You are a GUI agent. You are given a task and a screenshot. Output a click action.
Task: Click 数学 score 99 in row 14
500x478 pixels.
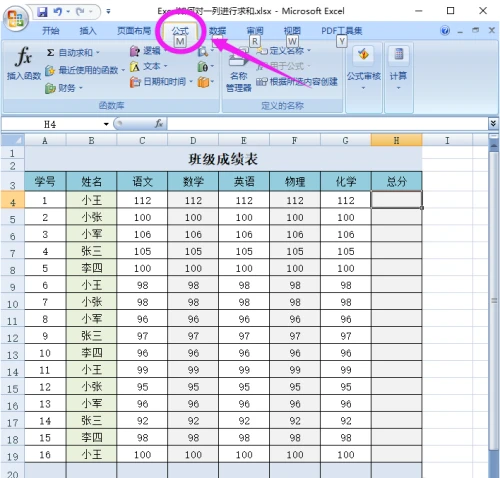click(x=193, y=370)
